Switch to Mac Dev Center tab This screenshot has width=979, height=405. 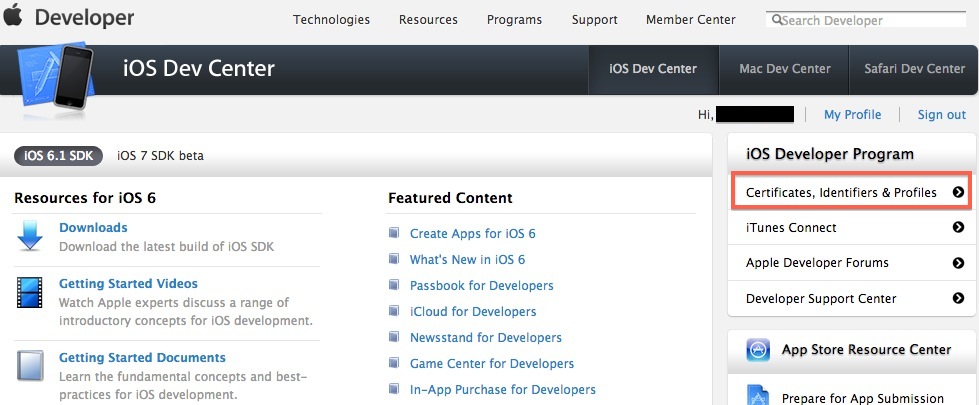(x=785, y=69)
